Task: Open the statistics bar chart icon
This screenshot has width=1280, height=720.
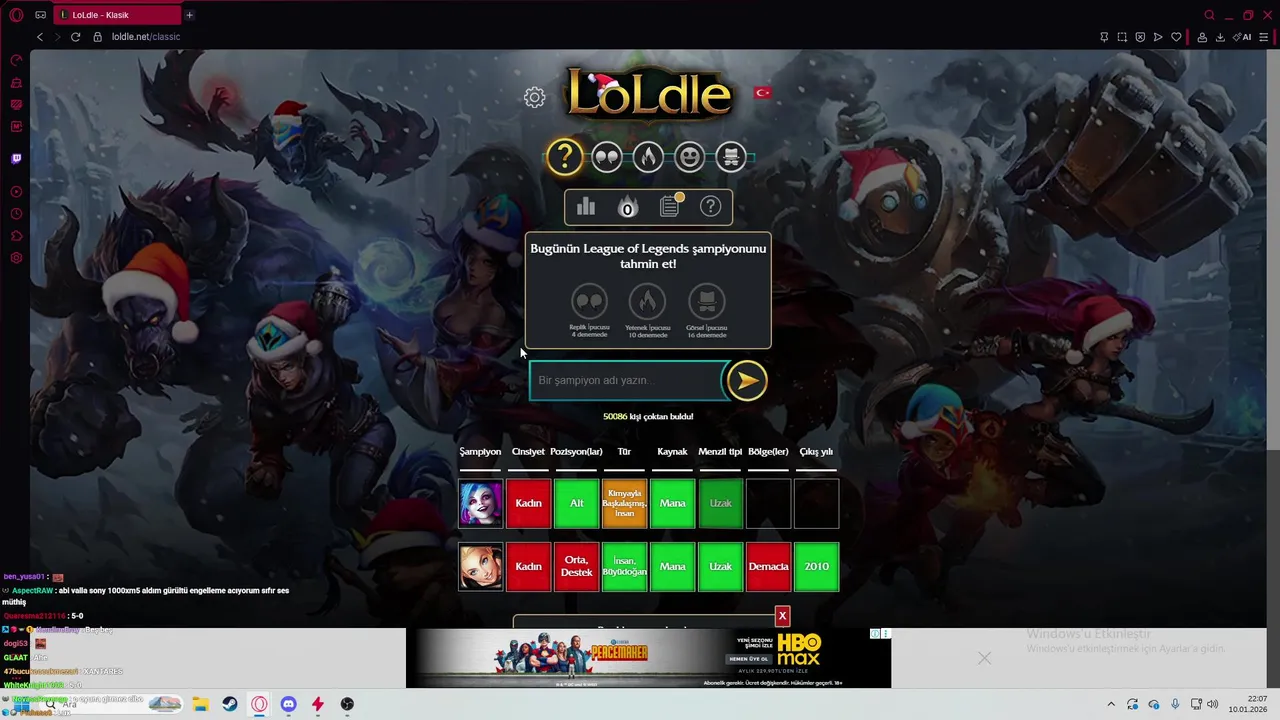Action: click(586, 207)
